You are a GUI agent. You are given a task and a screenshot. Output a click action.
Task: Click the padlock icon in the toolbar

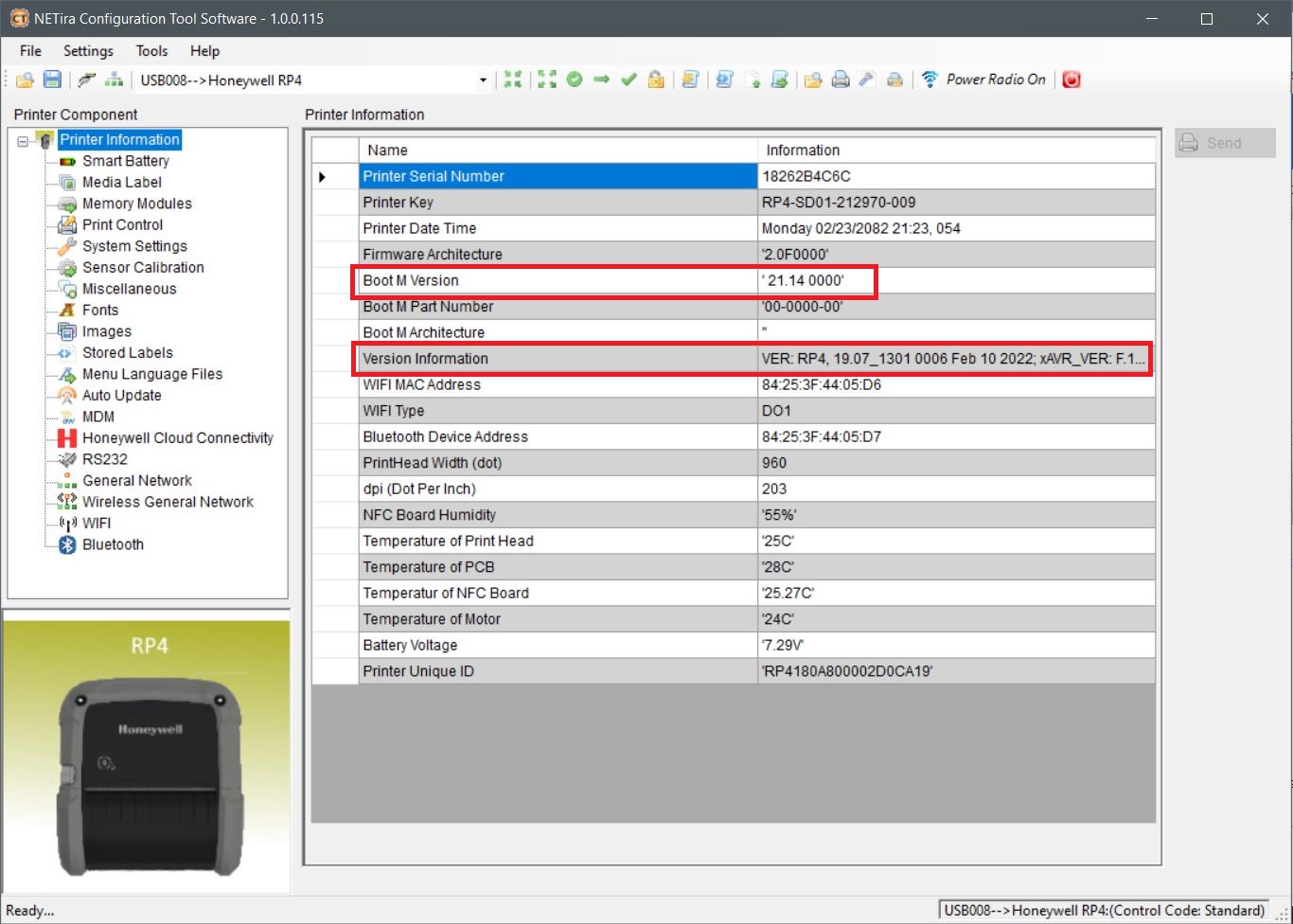click(656, 80)
